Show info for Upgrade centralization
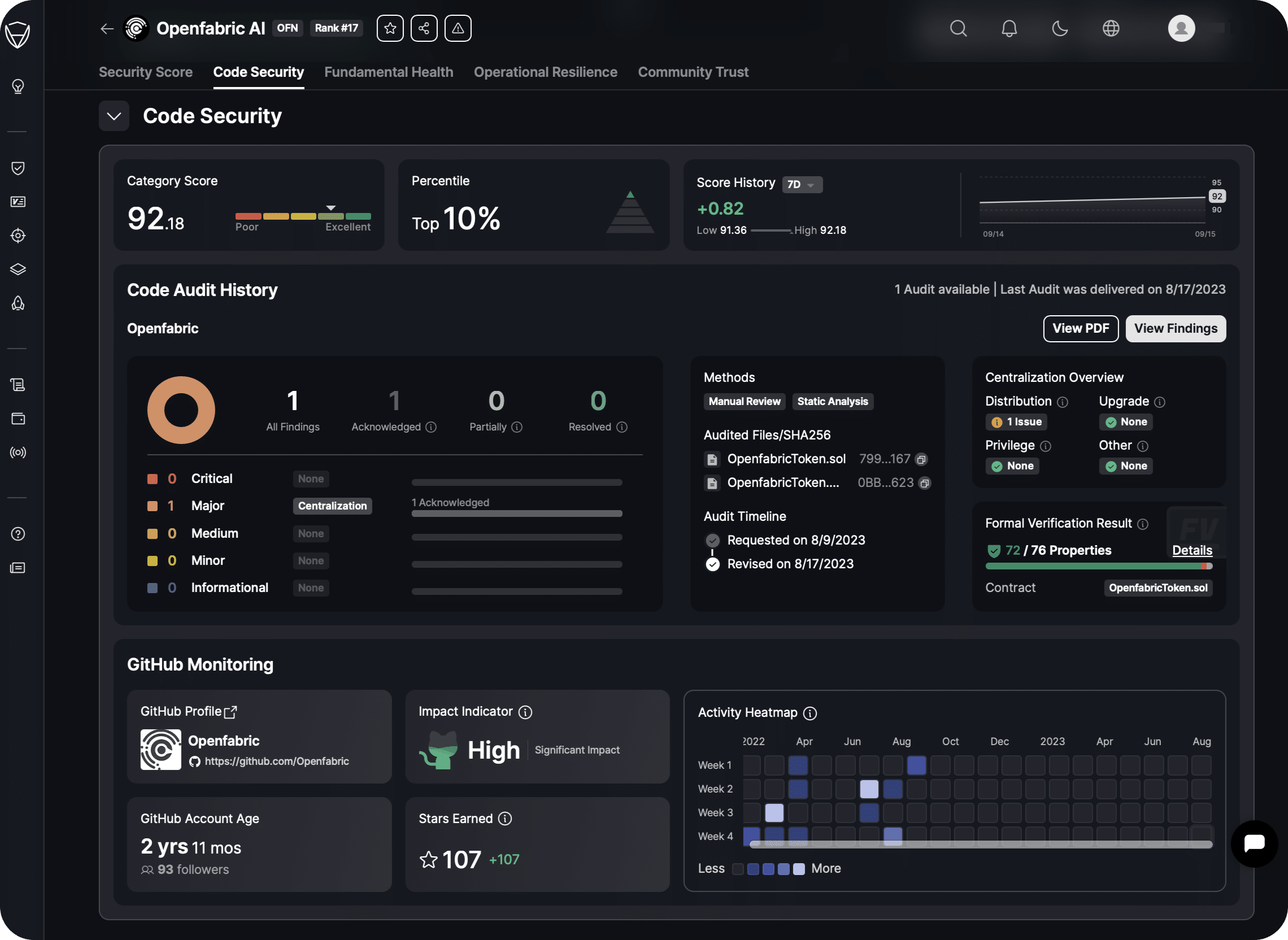The width and height of the screenshot is (1288, 940). click(x=1159, y=402)
